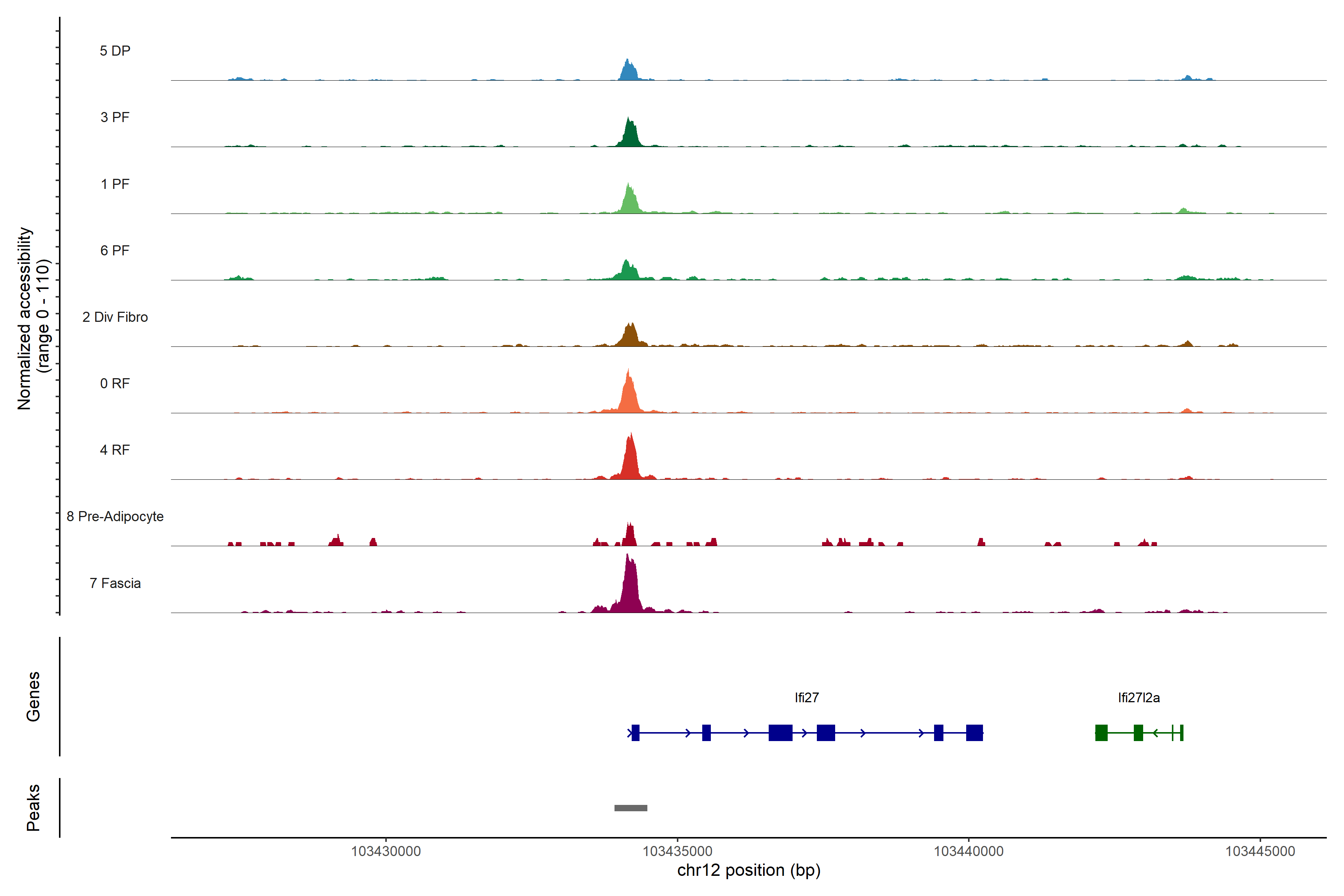This screenshot has width=1344, height=896.
Task: Select the 8 Pre-Adipocyte track label
Action: tap(115, 517)
